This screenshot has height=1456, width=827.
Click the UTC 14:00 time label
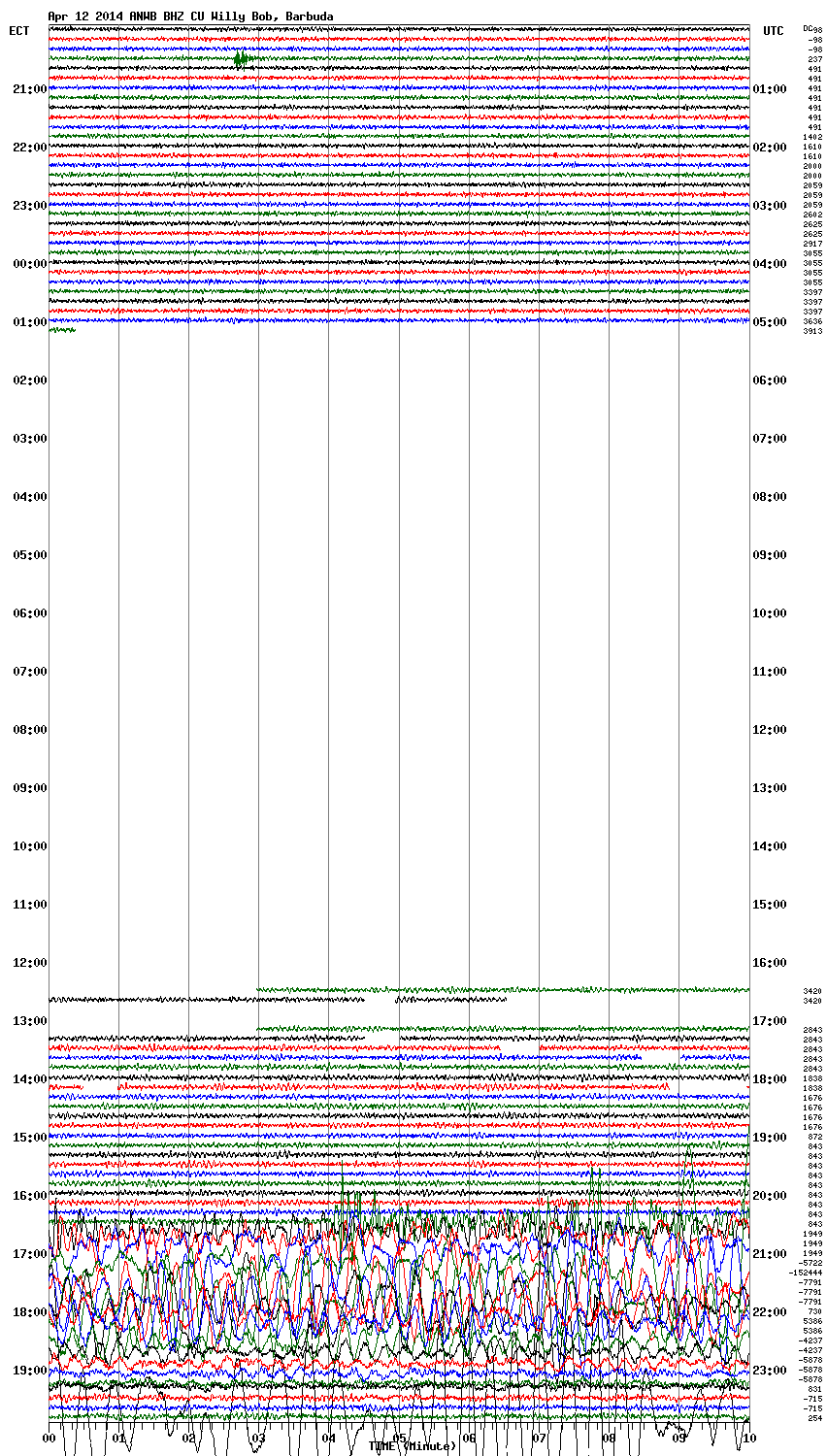pyautogui.click(x=770, y=846)
